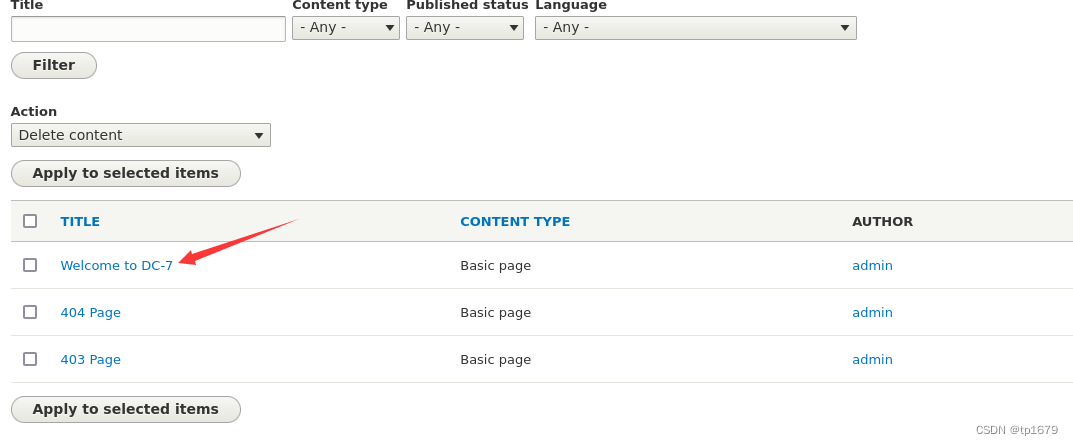Screen dimensions: 1073x445
Task: Open the Content type dropdown
Action: click(346, 28)
